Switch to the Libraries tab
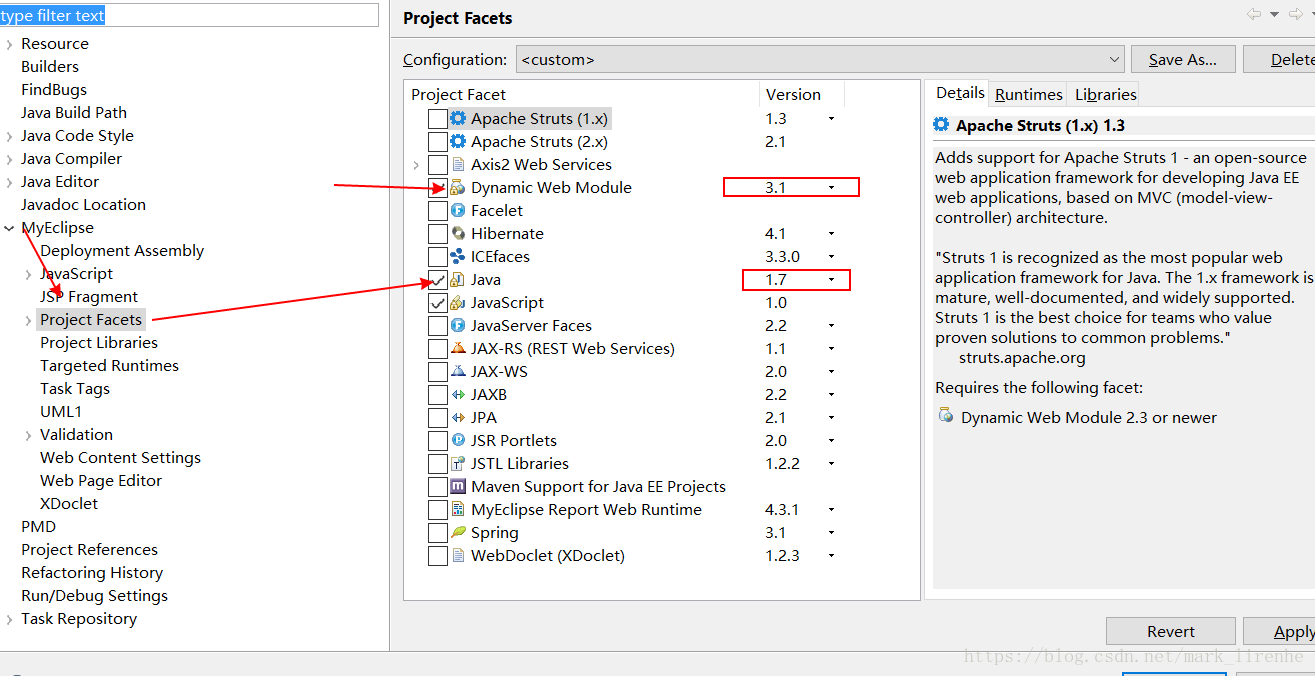The width and height of the screenshot is (1315, 676). coord(1105,94)
